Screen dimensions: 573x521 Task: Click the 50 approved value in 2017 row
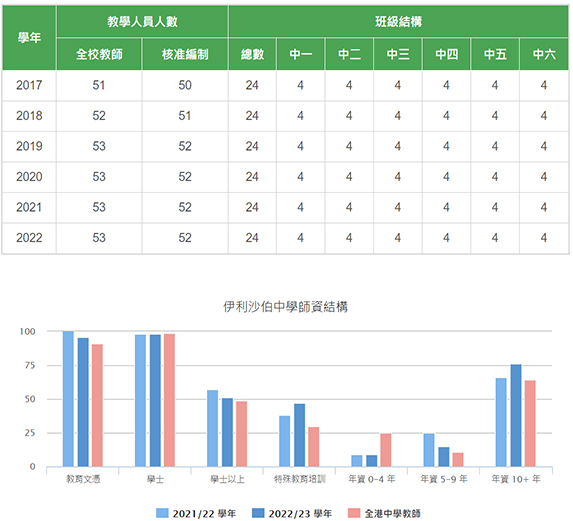coord(185,85)
